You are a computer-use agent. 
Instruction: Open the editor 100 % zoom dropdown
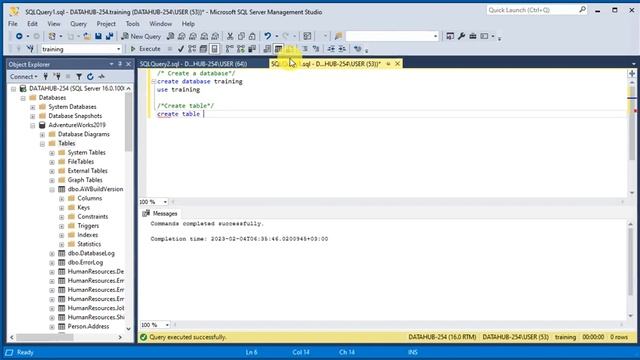click(x=165, y=202)
